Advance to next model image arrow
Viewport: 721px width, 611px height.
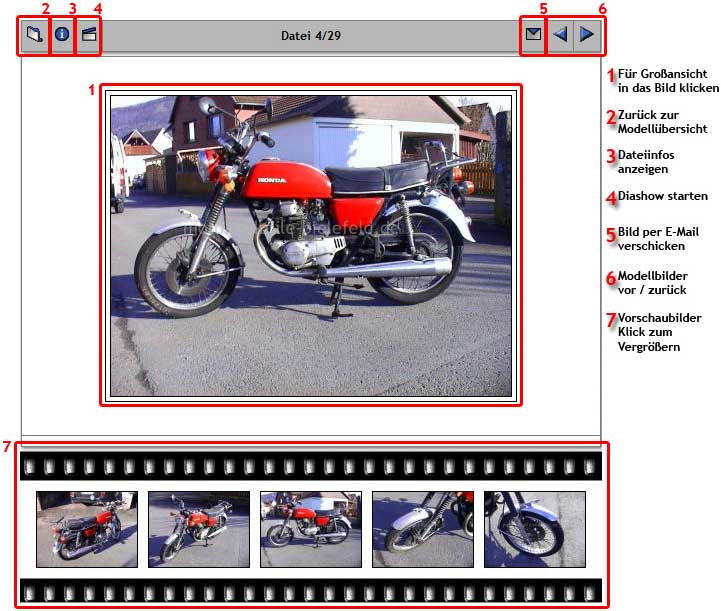tap(587, 35)
